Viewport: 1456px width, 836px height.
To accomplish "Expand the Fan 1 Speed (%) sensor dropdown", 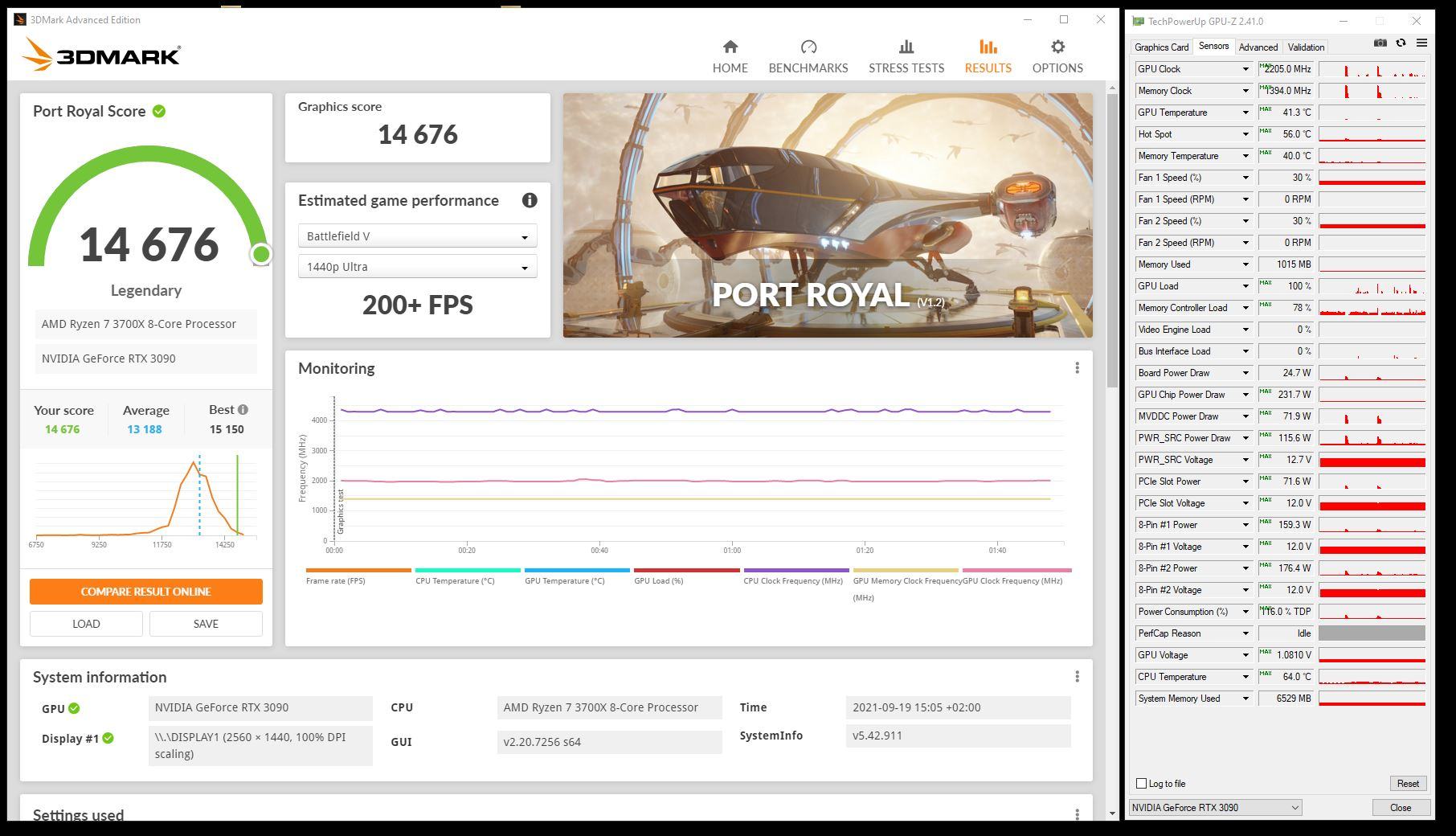I will pyautogui.click(x=1245, y=178).
